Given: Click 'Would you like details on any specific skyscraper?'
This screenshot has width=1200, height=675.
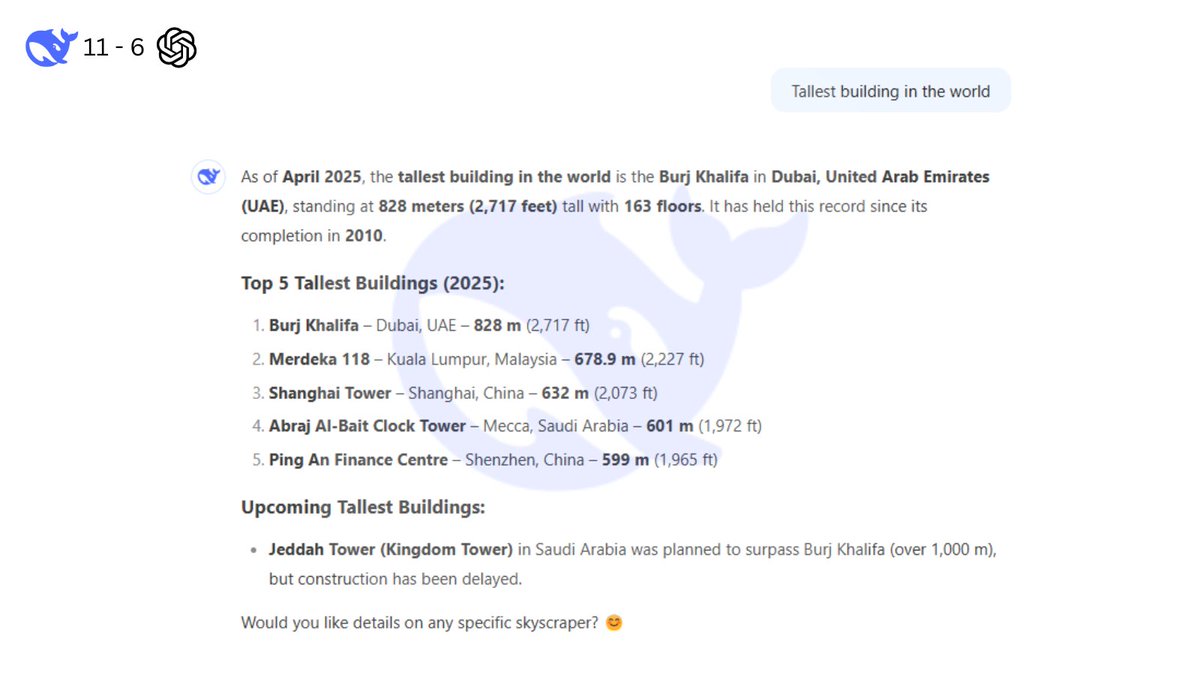Looking at the screenshot, I should point(420,622).
